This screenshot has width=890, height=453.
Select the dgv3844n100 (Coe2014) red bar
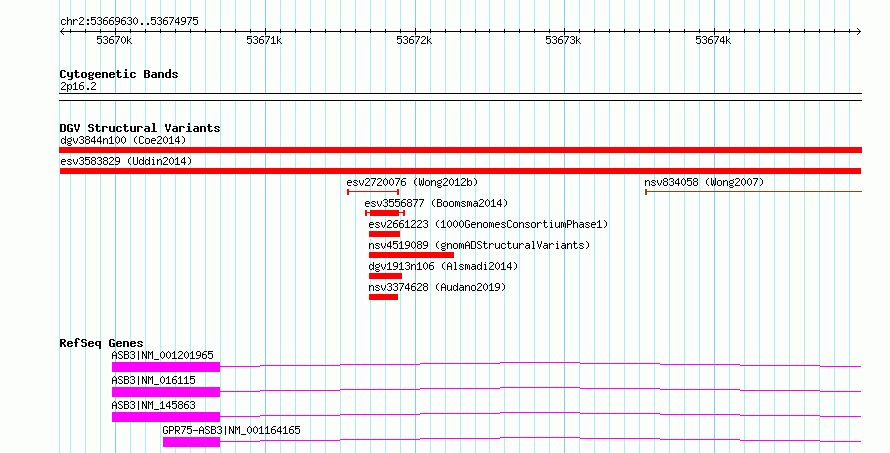(460, 150)
